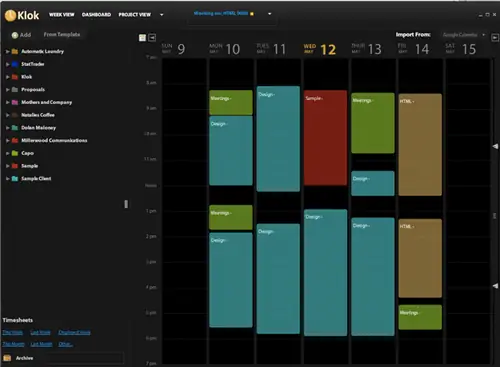Expand the Automatic Laundry project
This screenshot has width=500, height=367.
pos(7,51)
